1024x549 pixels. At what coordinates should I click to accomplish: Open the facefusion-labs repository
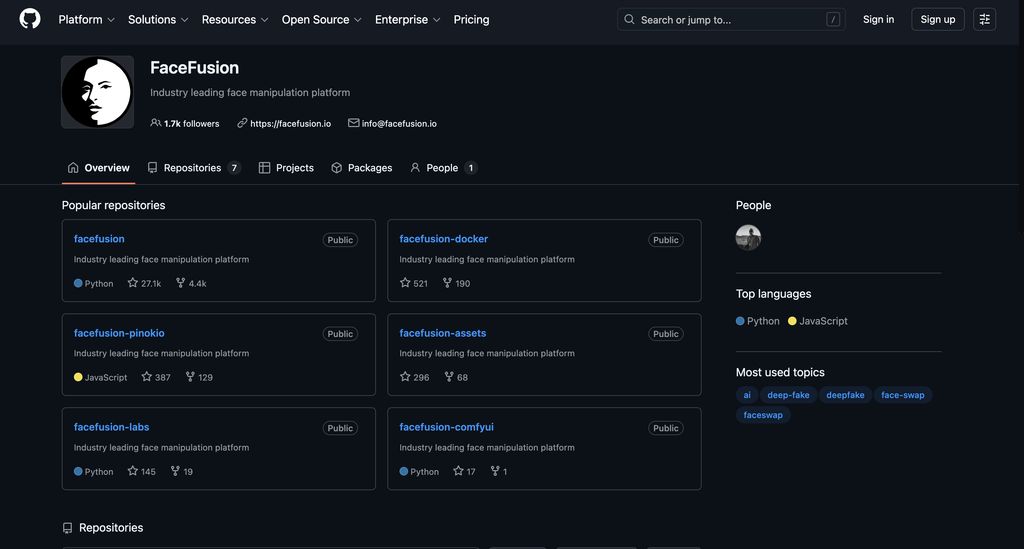point(112,427)
